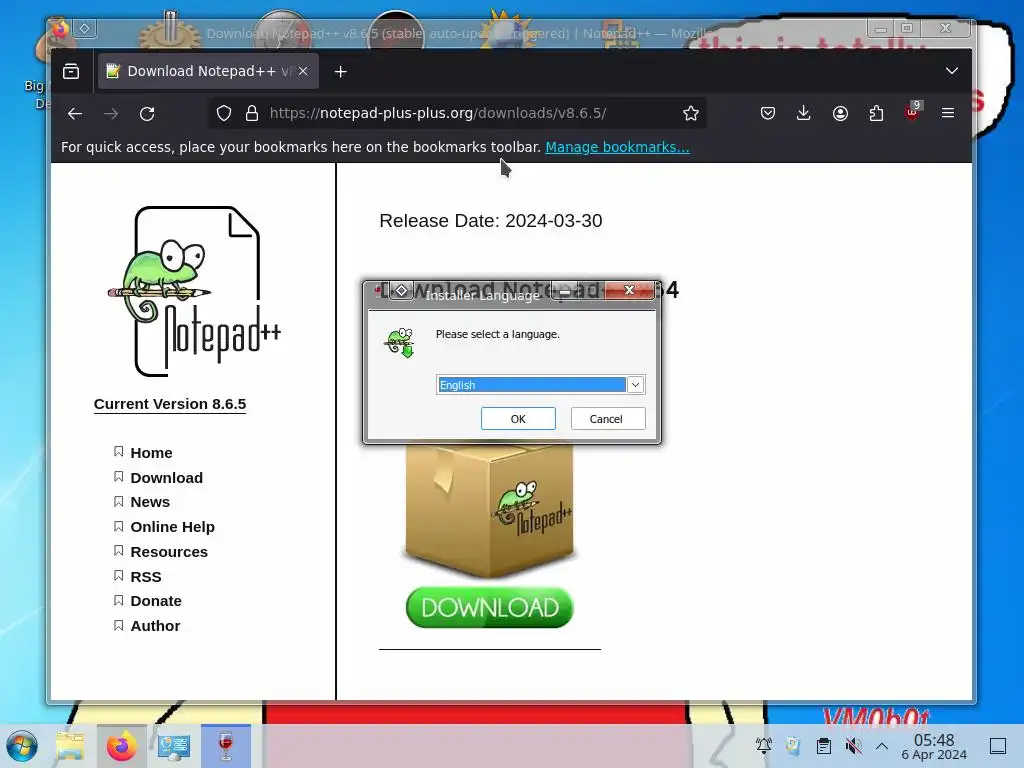Open the system settings taskbar icon

pos(174,746)
